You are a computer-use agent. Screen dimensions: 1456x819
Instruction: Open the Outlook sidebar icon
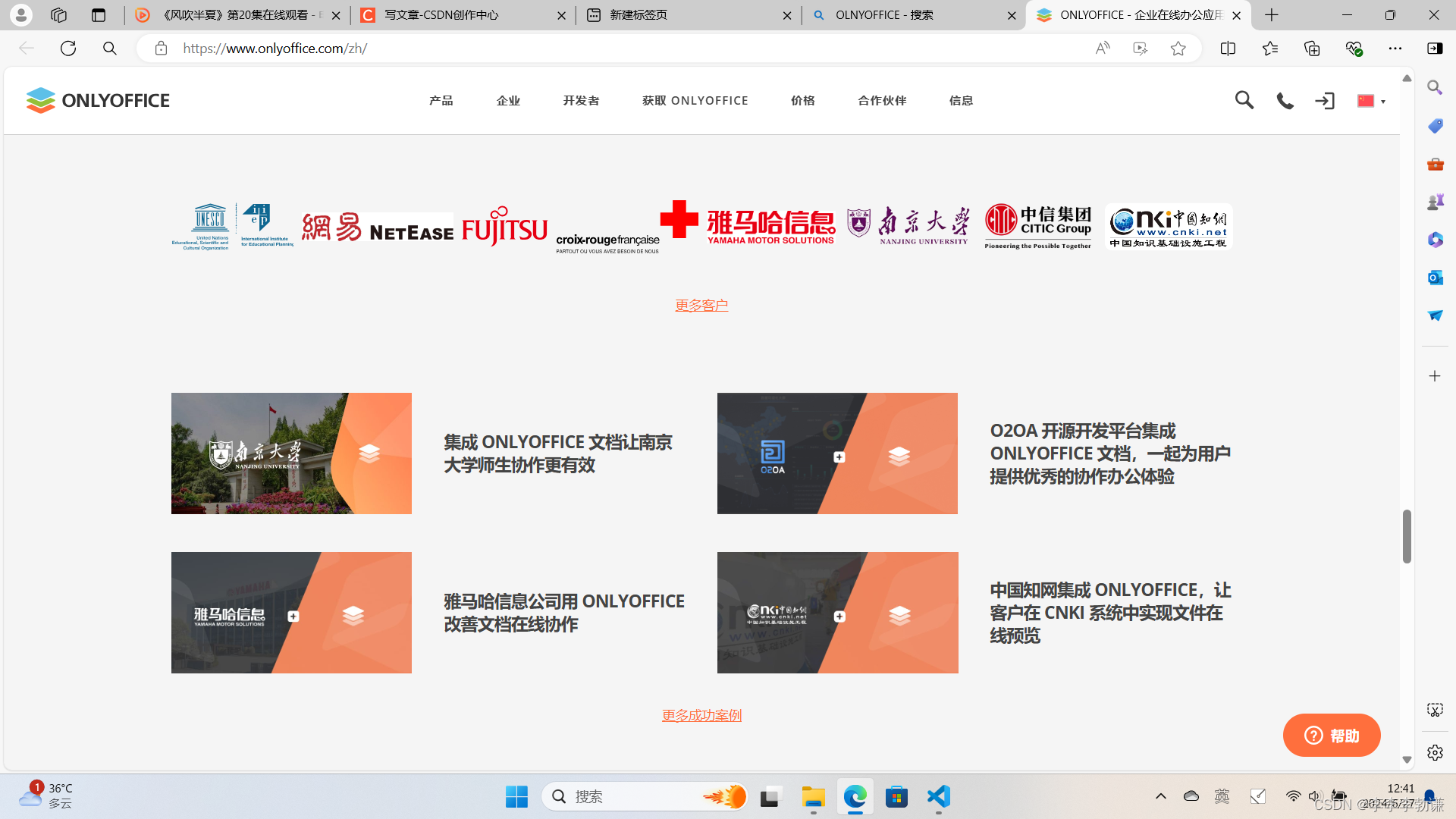1435,278
